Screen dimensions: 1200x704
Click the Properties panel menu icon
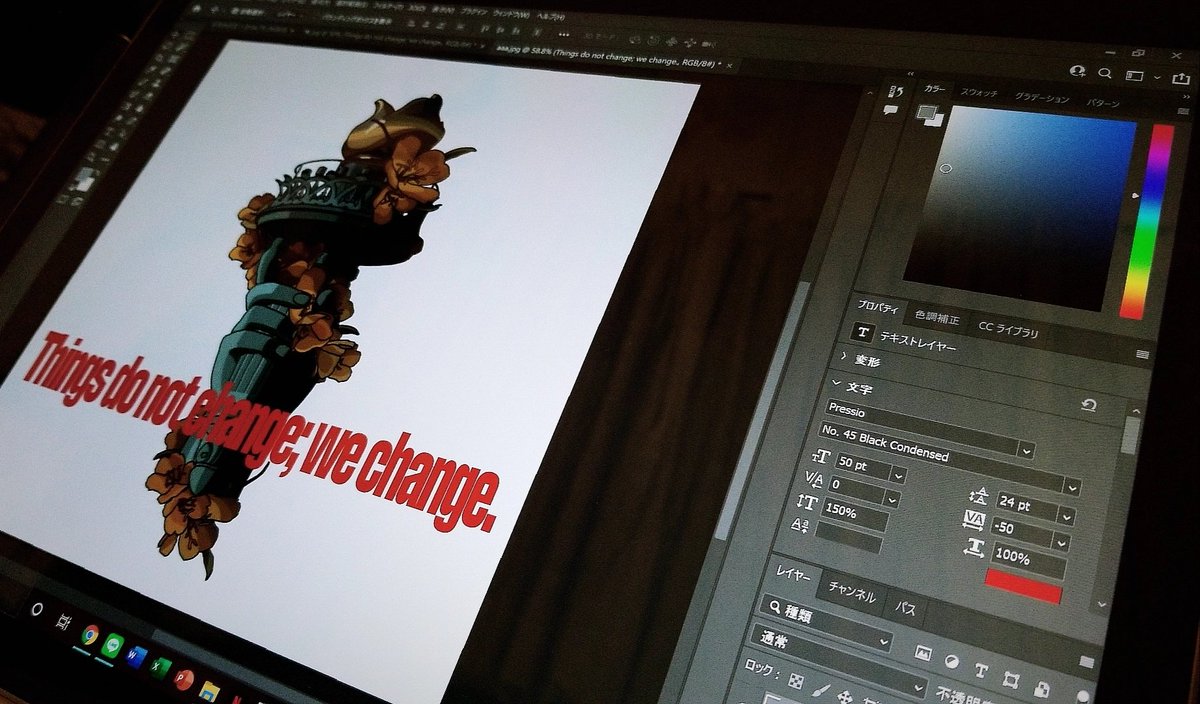pos(1141,354)
